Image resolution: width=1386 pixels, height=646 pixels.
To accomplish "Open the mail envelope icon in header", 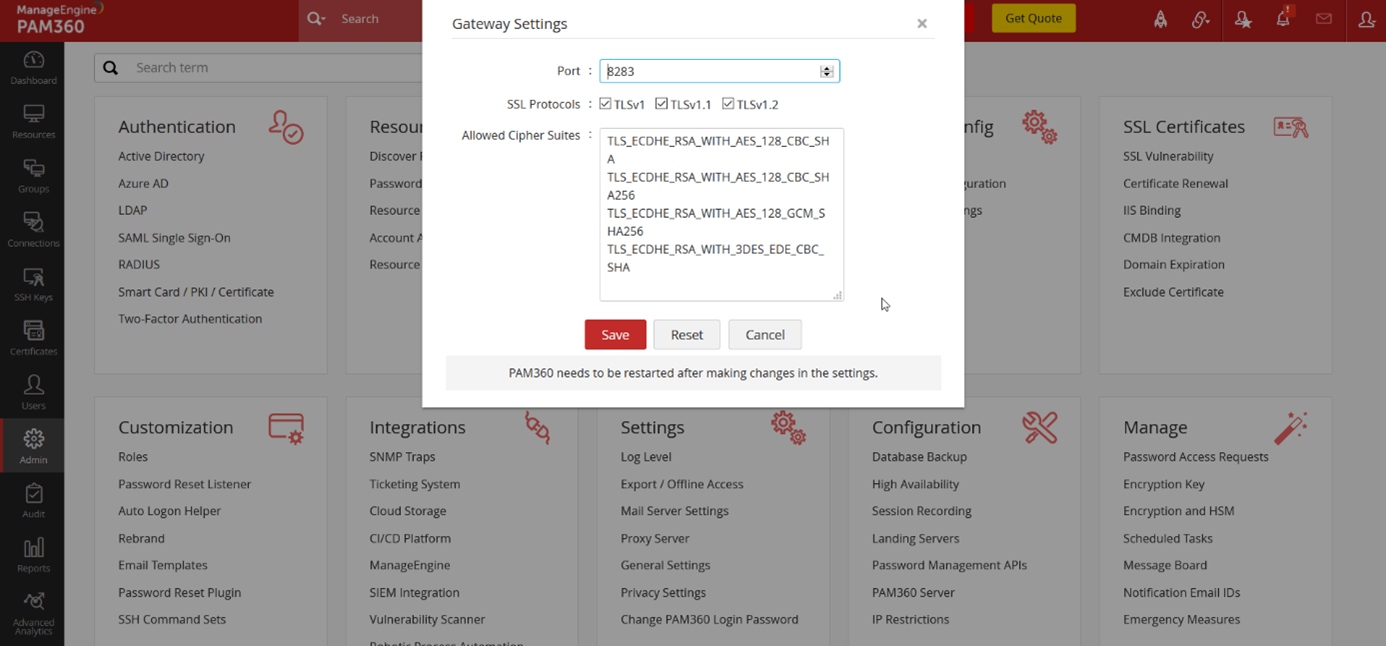I will [1324, 19].
